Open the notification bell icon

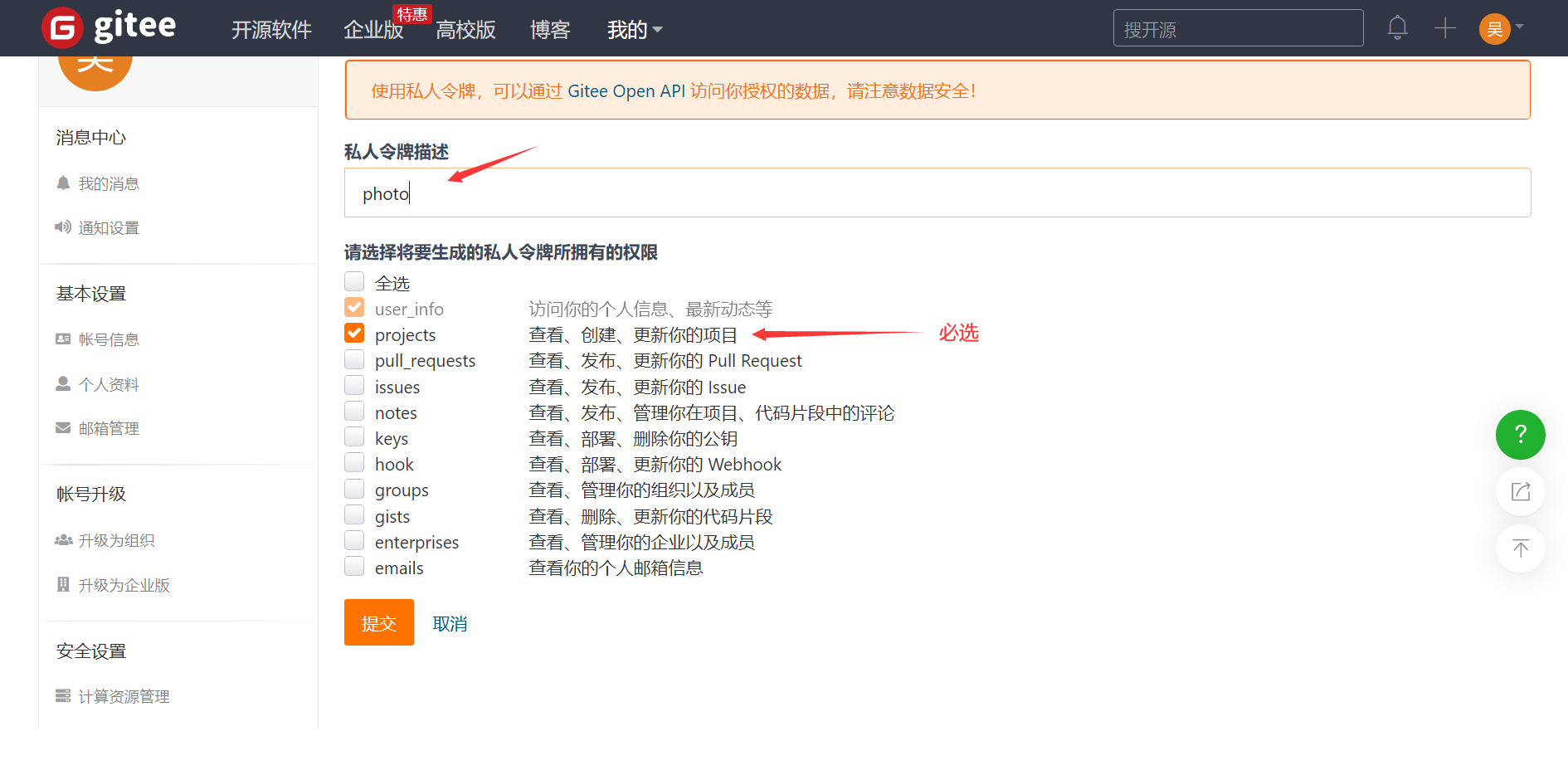point(1397,27)
